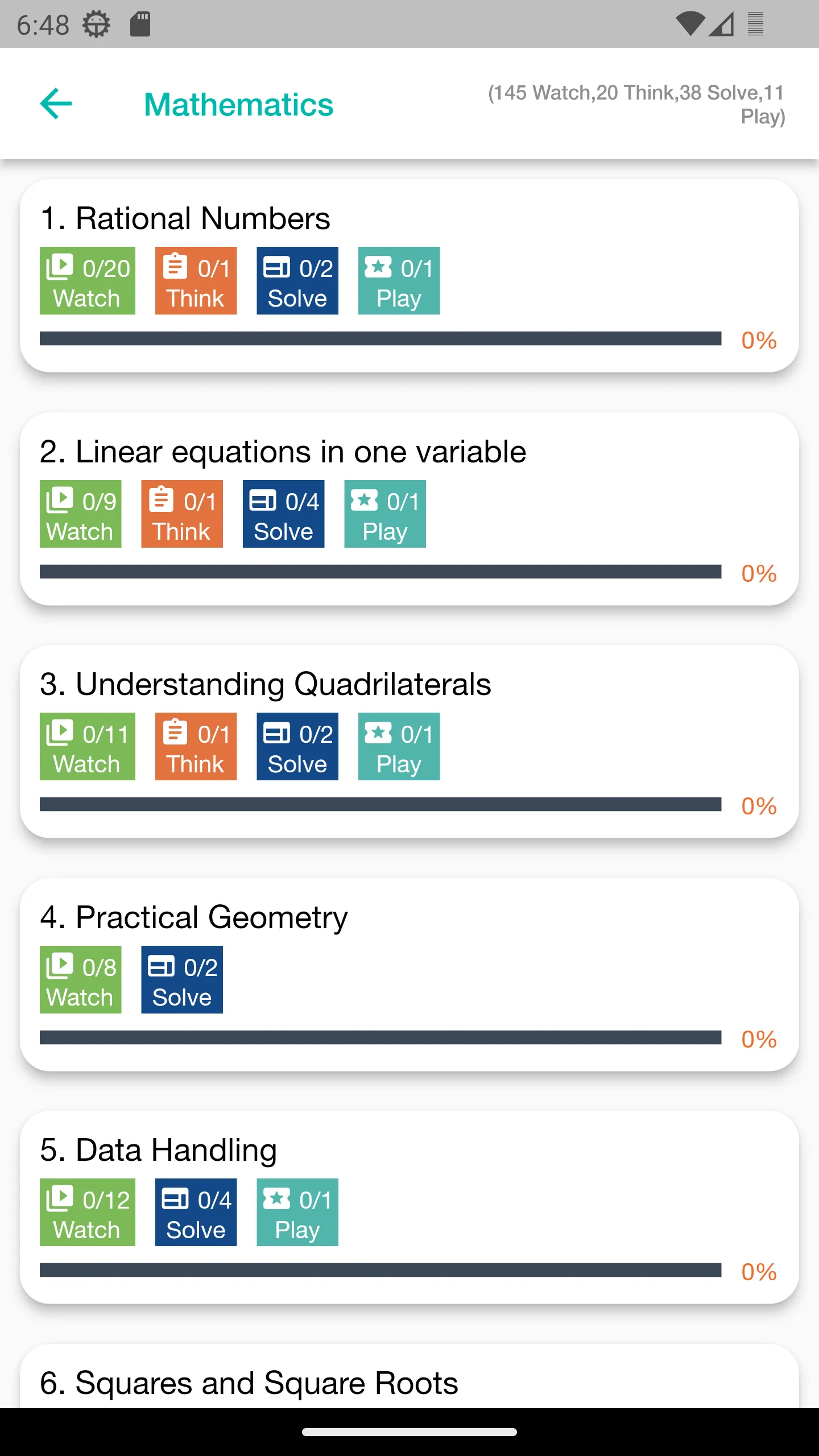Open Play game for Understanding Quadrilaterals

click(399, 746)
